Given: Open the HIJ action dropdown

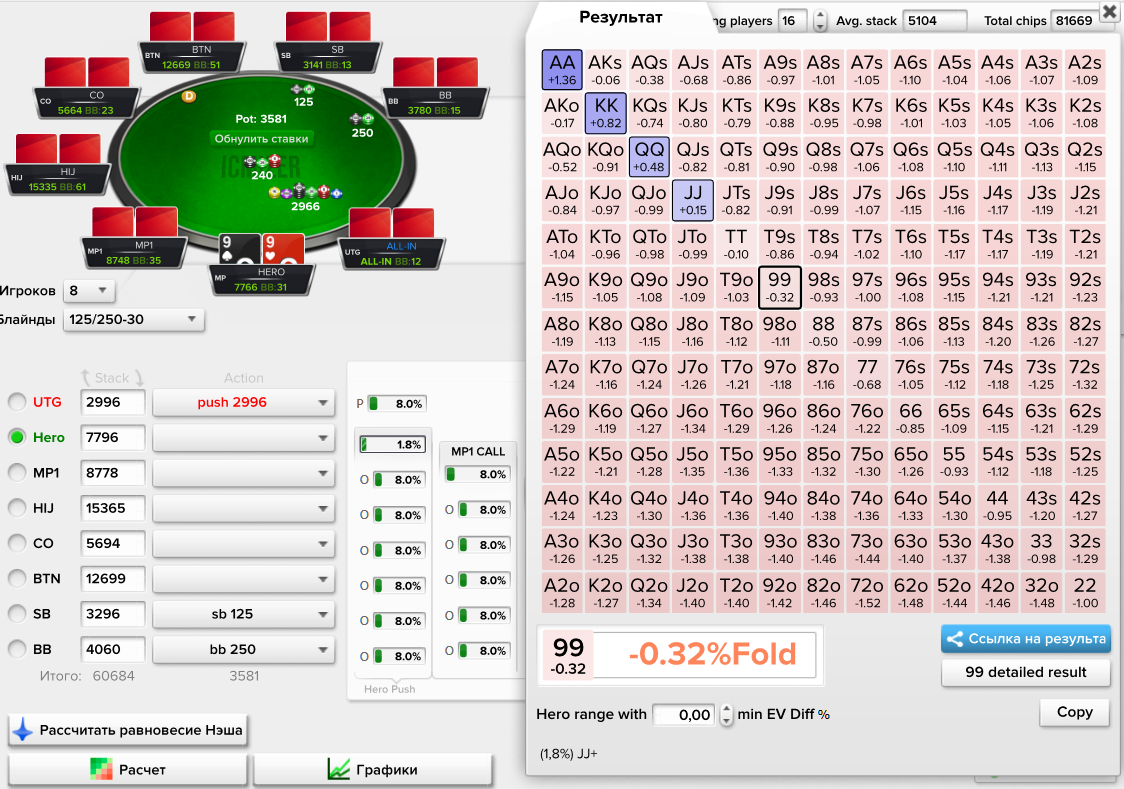Looking at the screenshot, I should click(243, 508).
